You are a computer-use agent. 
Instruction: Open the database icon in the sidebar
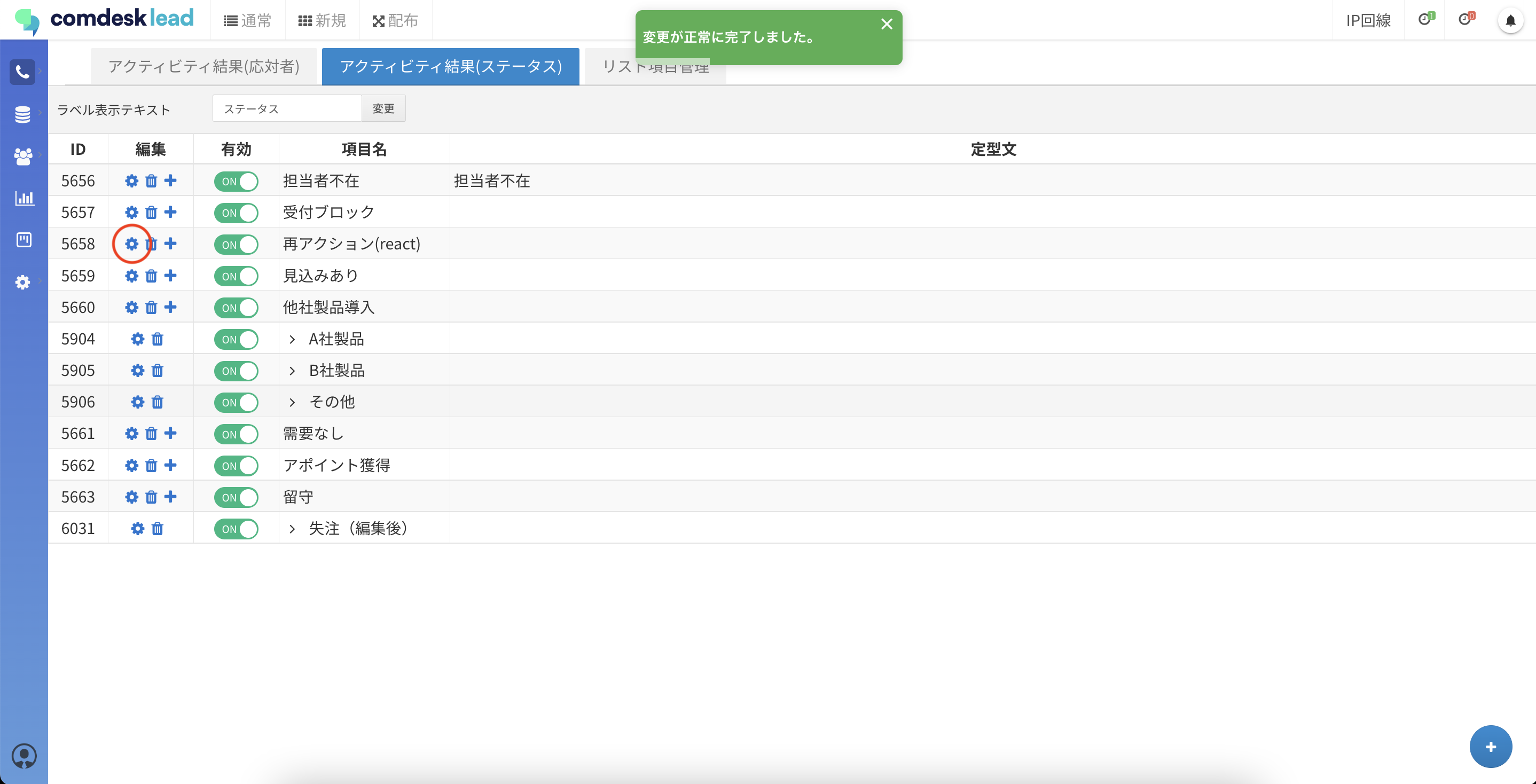point(22,114)
